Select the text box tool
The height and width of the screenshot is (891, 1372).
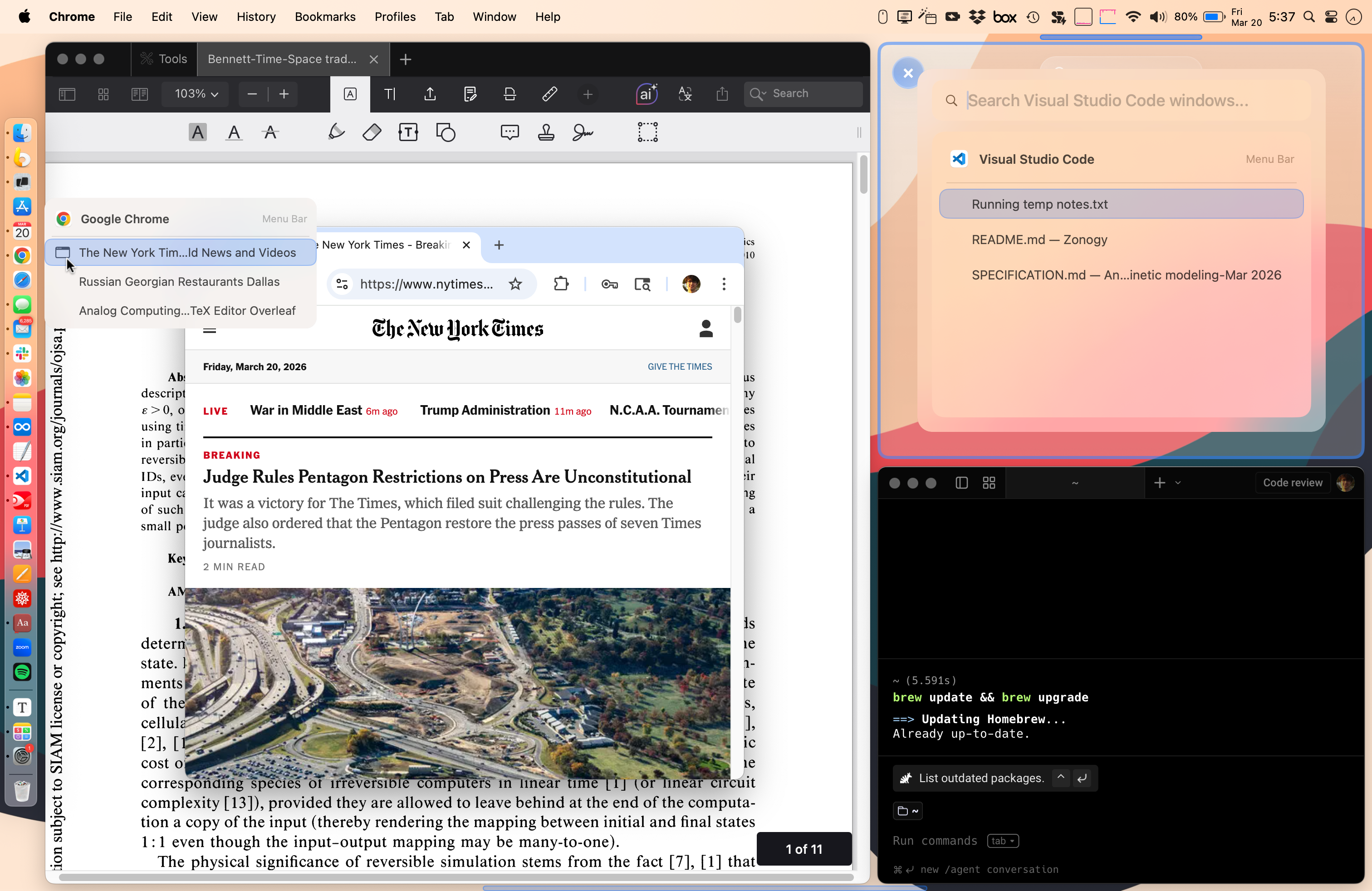(408, 132)
